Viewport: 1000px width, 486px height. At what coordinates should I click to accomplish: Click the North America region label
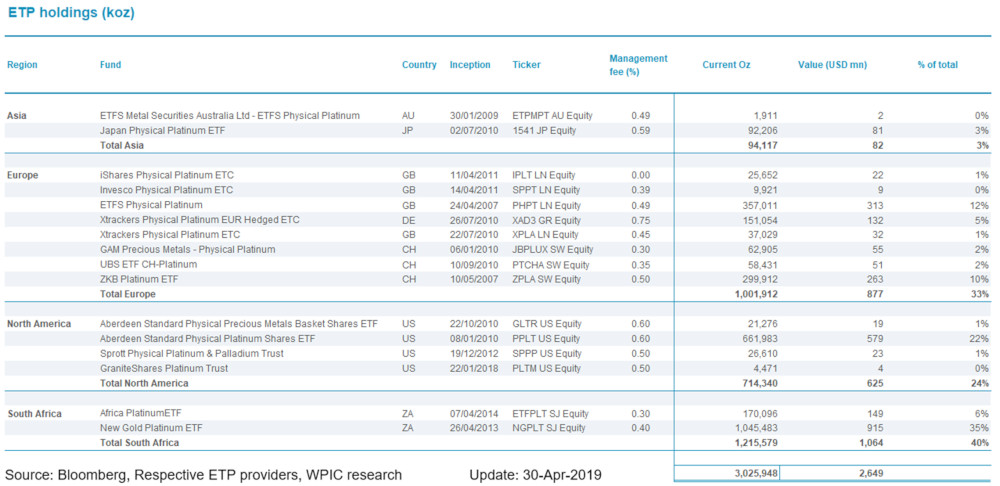pyautogui.click(x=39, y=324)
